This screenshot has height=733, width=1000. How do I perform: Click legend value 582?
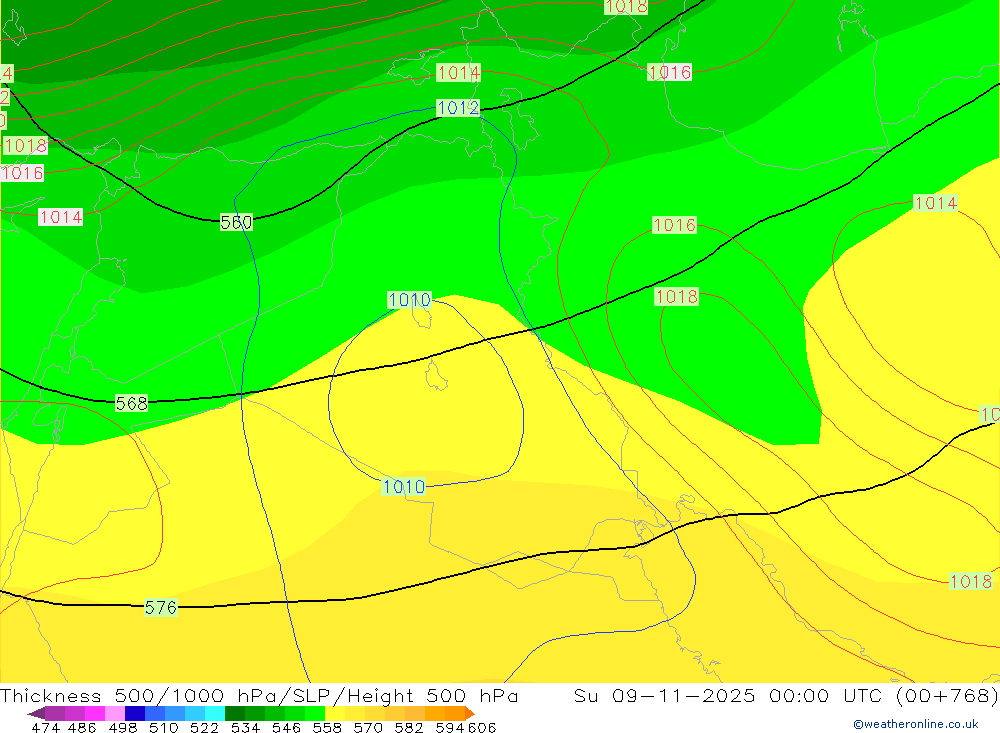pyautogui.click(x=408, y=727)
